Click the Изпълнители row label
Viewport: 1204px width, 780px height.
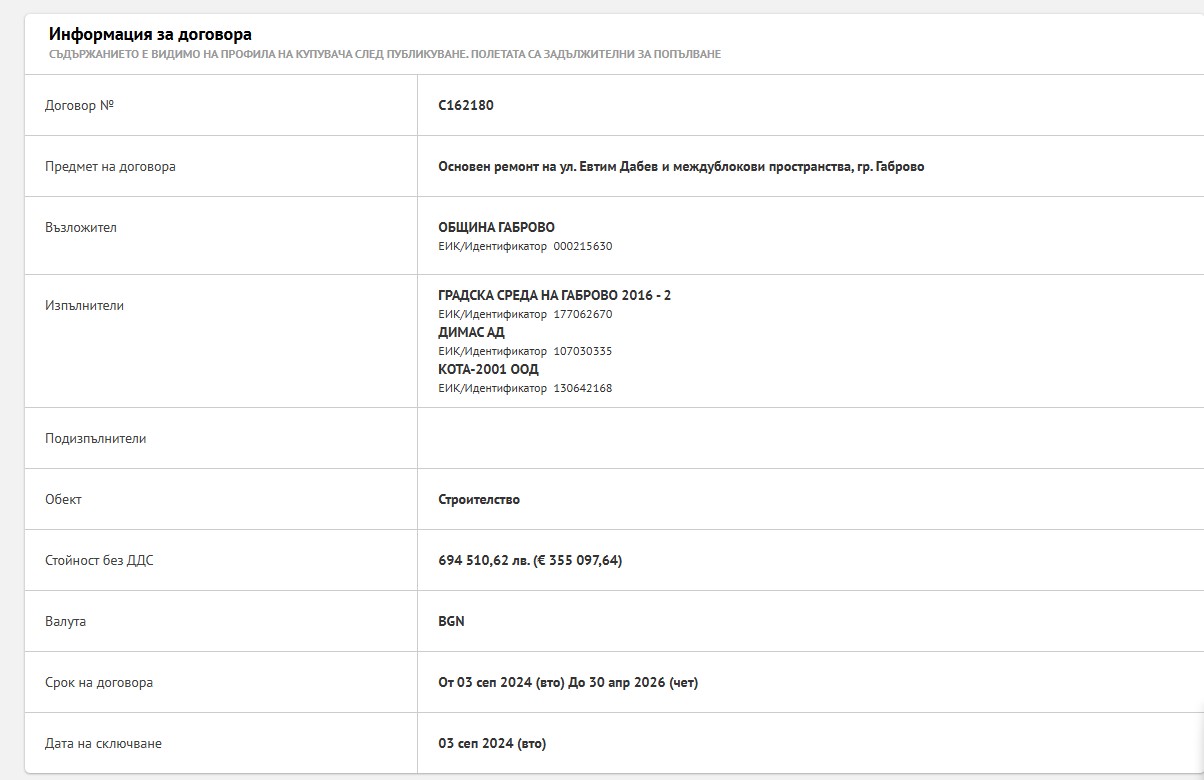(x=84, y=305)
